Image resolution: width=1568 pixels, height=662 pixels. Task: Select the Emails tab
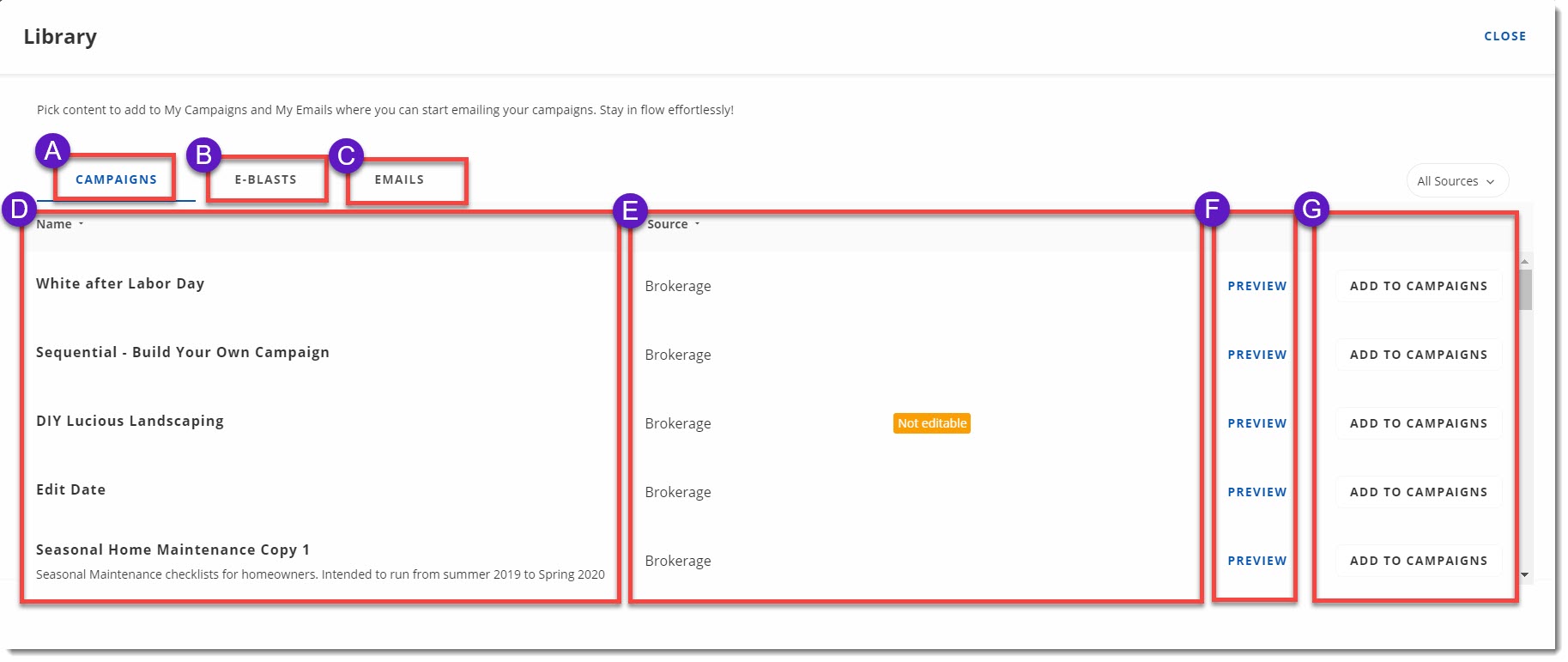pyautogui.click(x=399, y=179)
